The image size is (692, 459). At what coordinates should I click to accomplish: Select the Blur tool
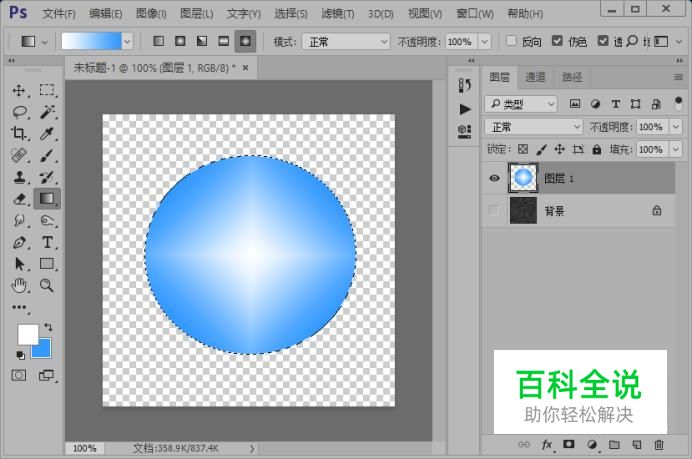(x=19, y=220)
